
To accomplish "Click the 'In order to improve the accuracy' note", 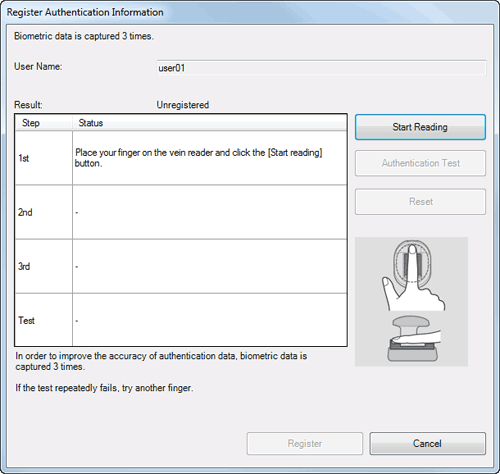I will pyautogui.click(x=161, y=361).
